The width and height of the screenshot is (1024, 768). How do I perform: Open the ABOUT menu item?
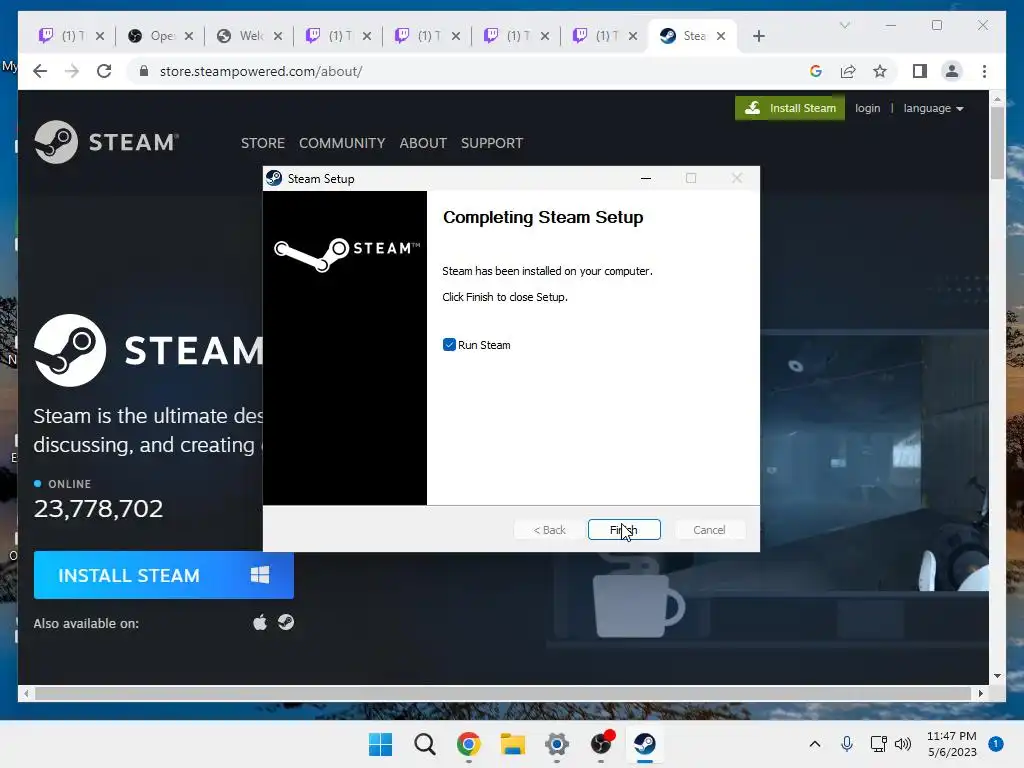(423, 143)
